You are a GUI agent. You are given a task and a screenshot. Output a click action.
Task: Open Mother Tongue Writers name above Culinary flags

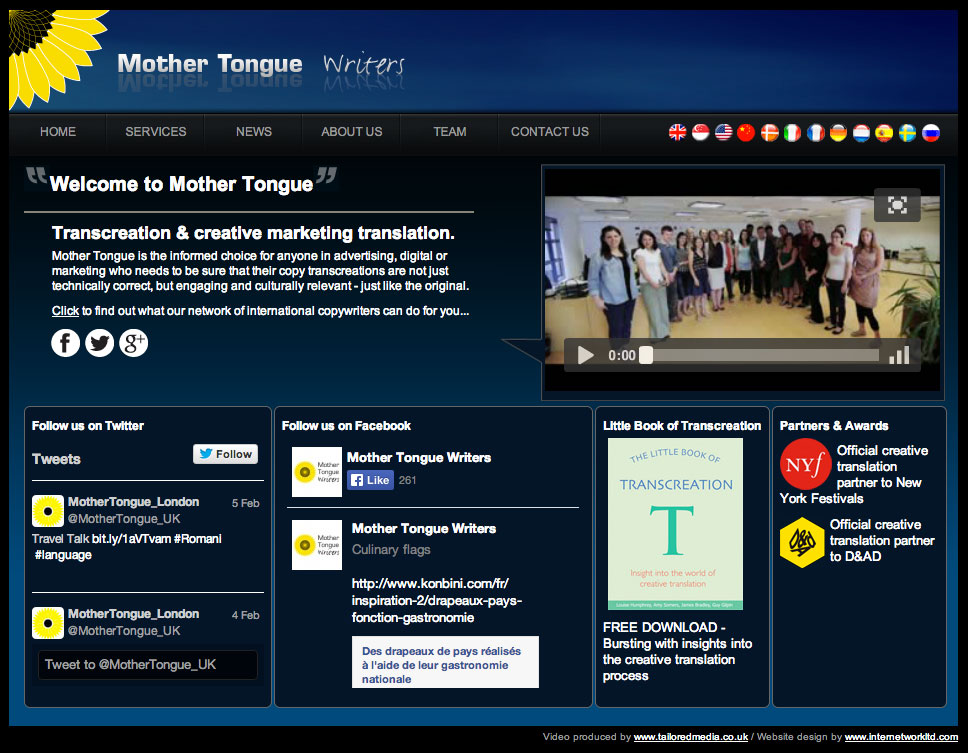click(424, 528)
